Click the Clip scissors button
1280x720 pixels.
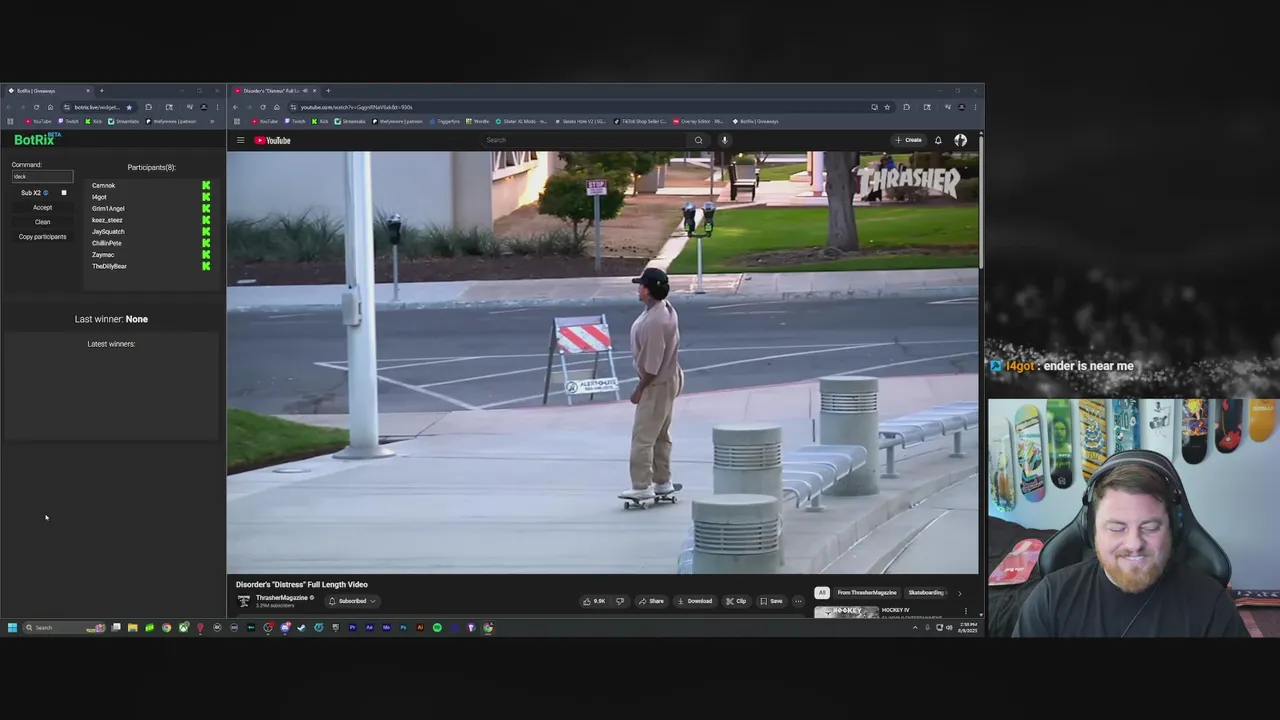[x=736, y=601]
